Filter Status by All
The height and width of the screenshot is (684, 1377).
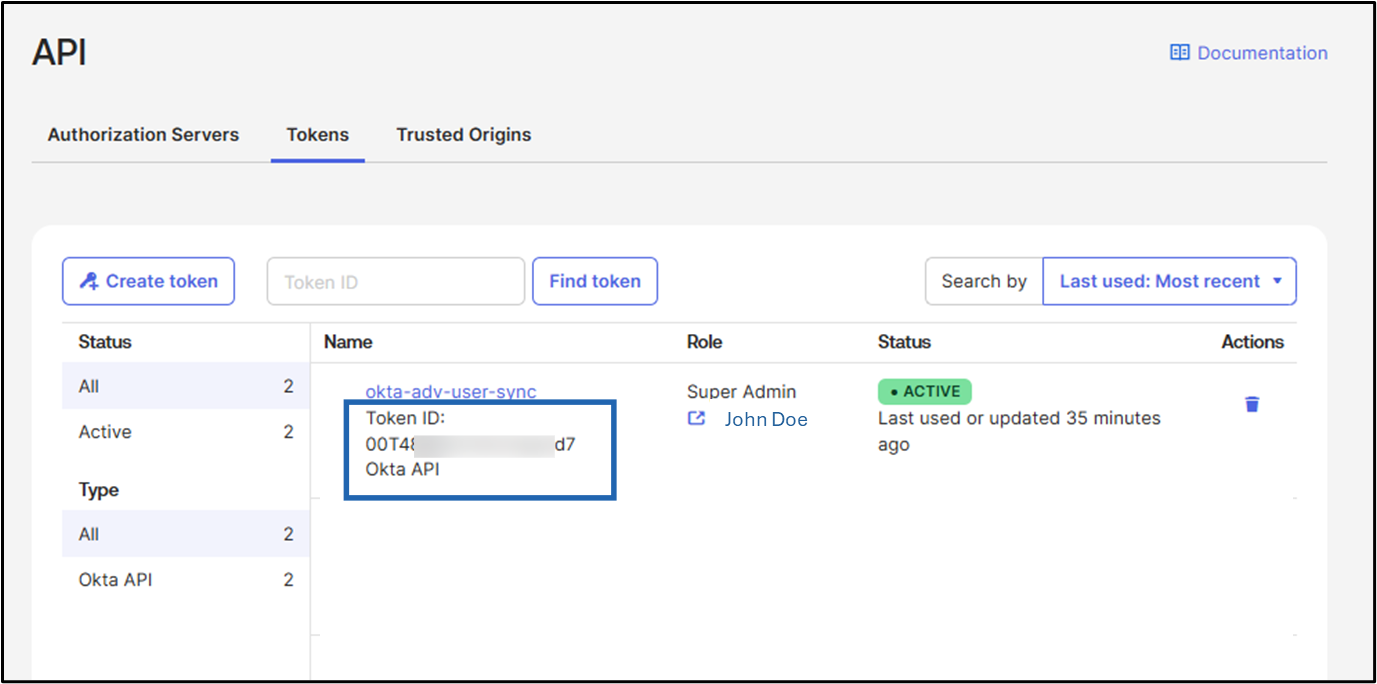(x=186, y=386)
